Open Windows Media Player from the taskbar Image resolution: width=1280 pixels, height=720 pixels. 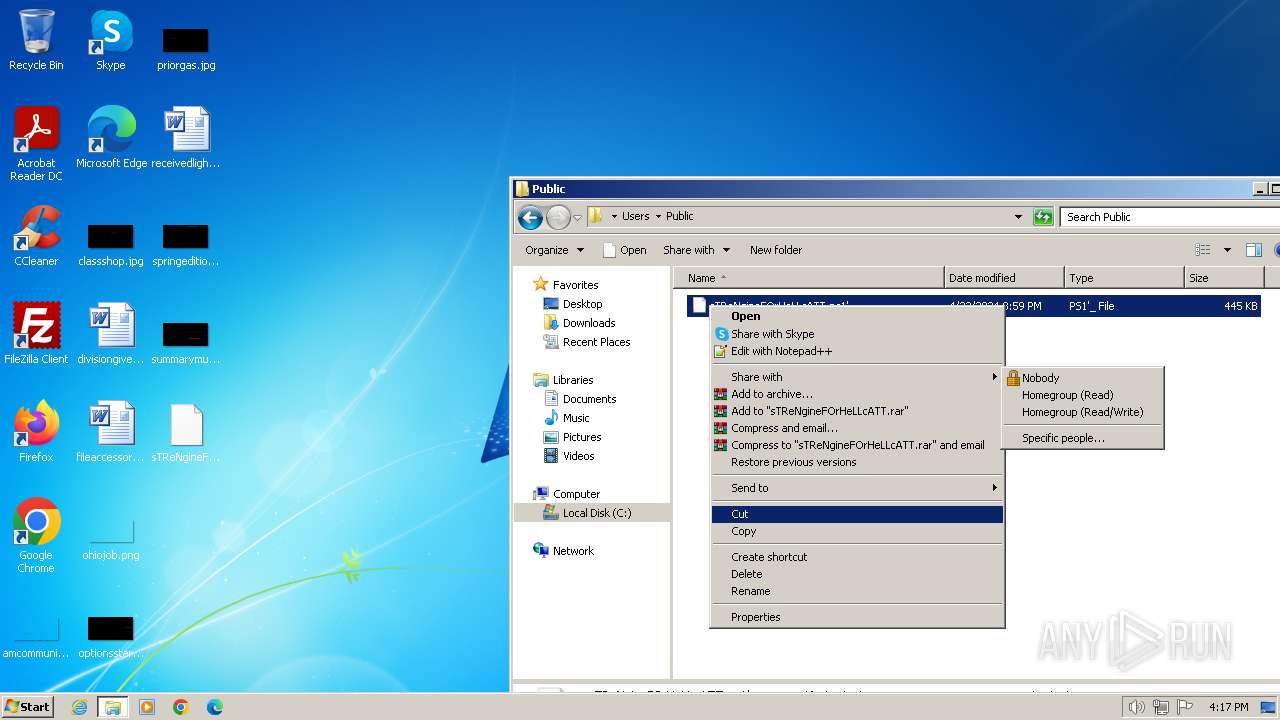(x=147, y=707)
